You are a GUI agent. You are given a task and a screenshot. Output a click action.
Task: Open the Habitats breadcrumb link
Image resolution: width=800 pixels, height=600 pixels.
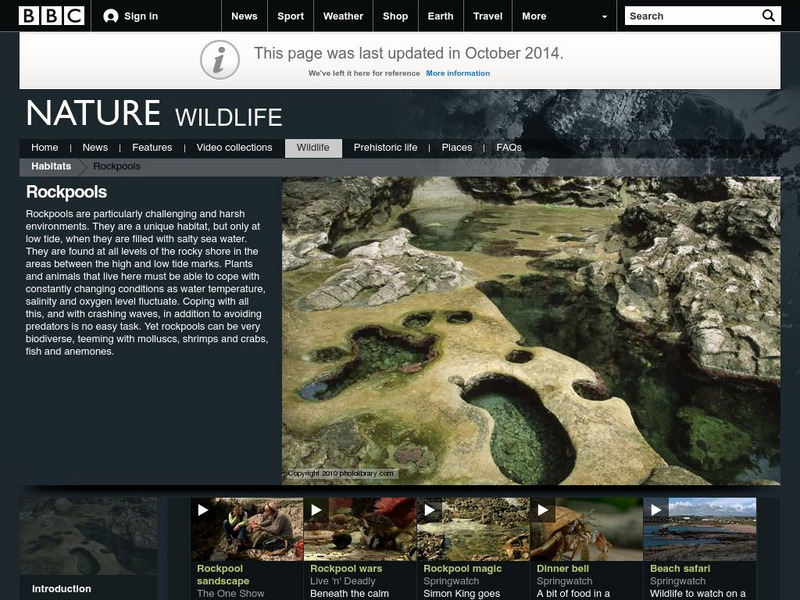point(50,166)
